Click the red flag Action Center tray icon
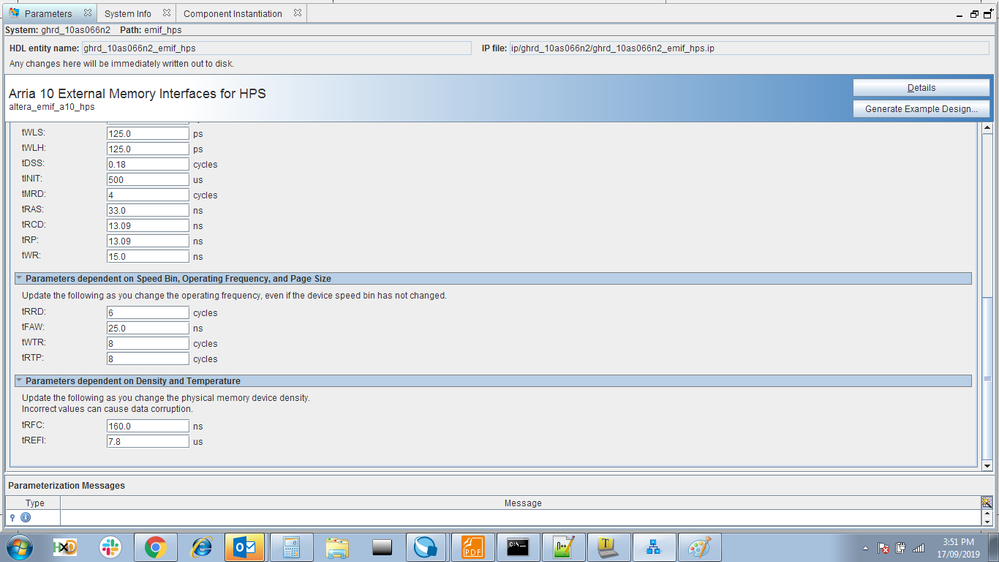 [x=883, y=548]
